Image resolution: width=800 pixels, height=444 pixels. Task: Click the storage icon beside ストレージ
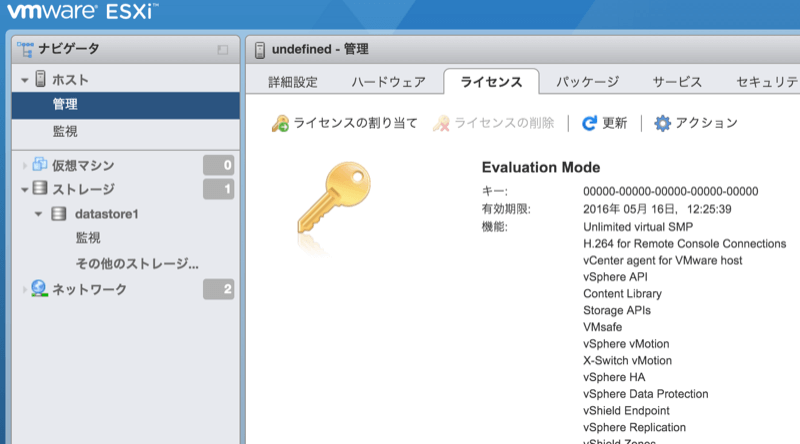coord(40,188)
